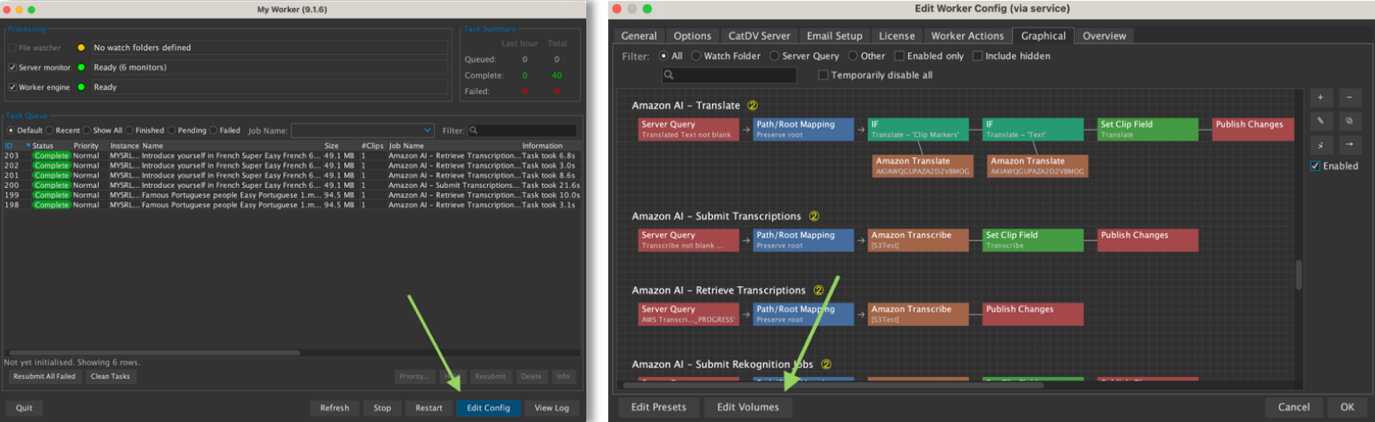Select the Recent task queue radio button

51,130
